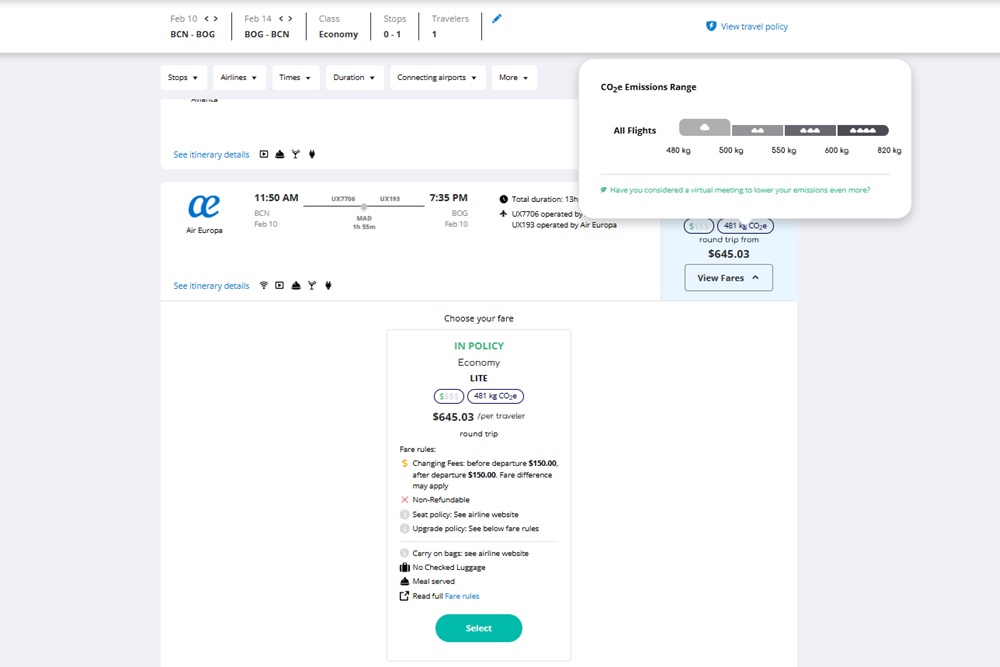Open the Airlines filter dropdown

pyautogui.click(x=239, y=77)
